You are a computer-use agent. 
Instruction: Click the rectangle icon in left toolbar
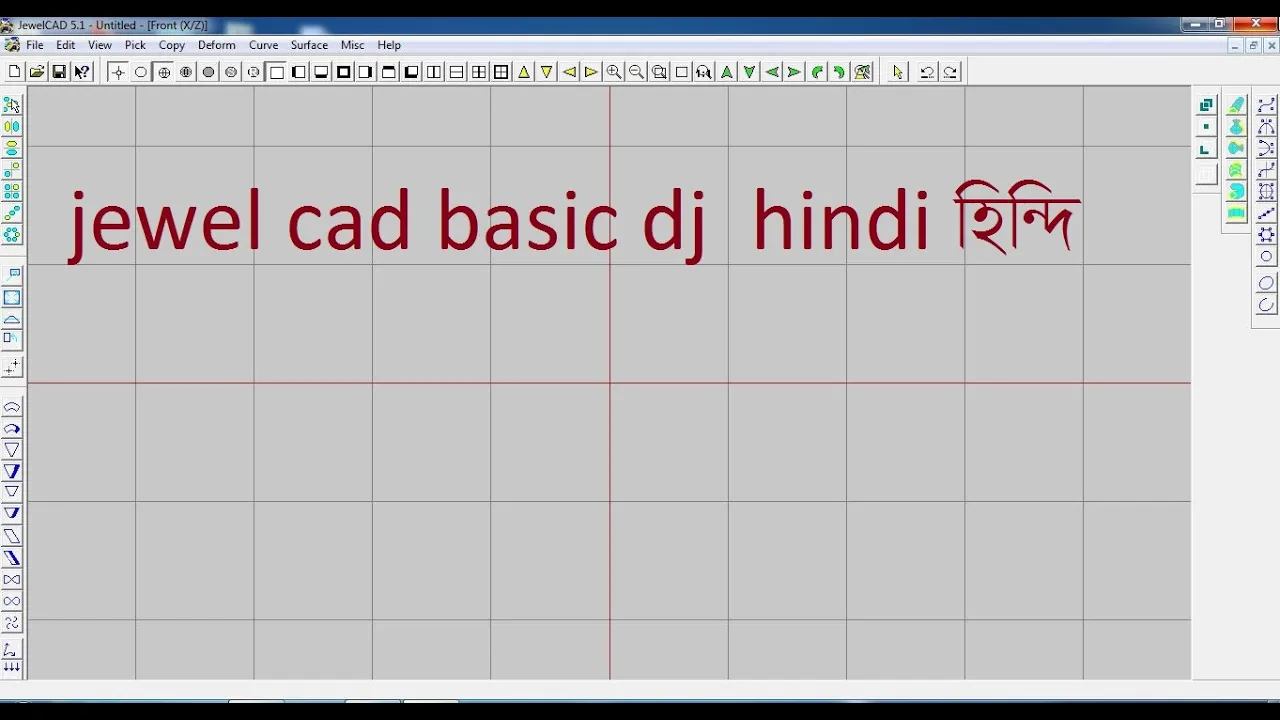pyautogui.click(x=12, y=297)
